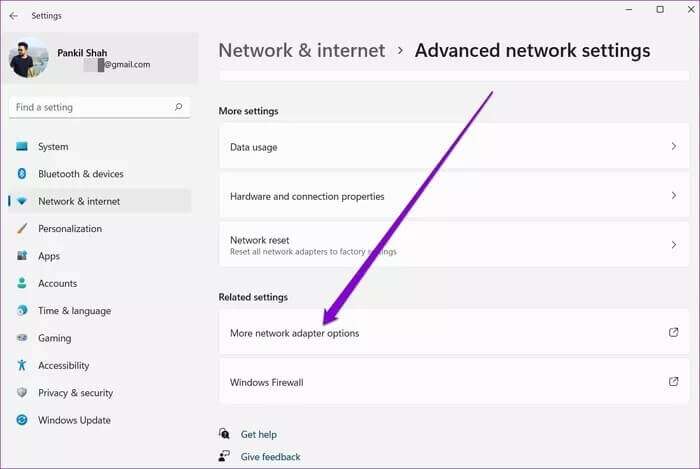700x469 pixels.
Task: Click the back arrow in the title bar
Action: click(13, 16)
